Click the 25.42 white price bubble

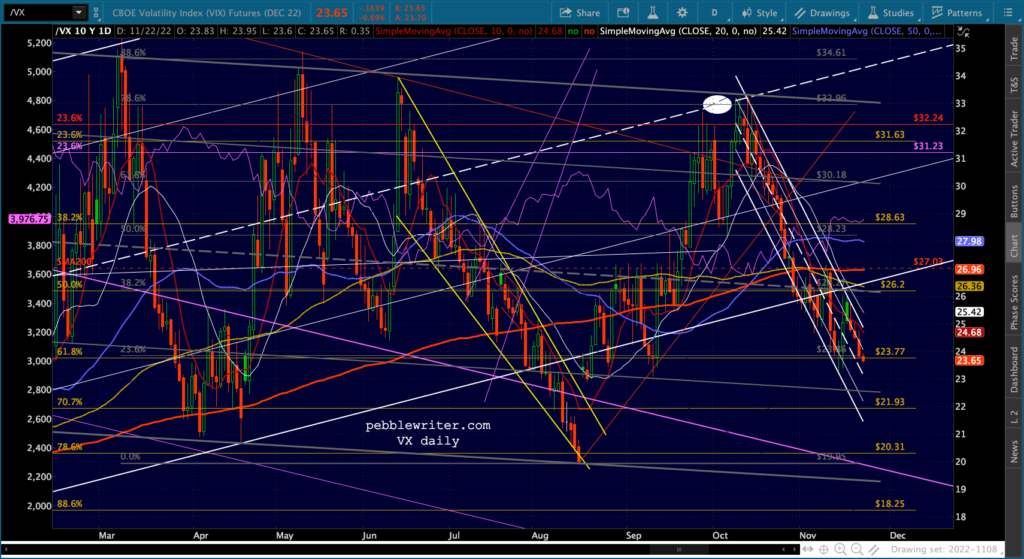coord(969,312)
